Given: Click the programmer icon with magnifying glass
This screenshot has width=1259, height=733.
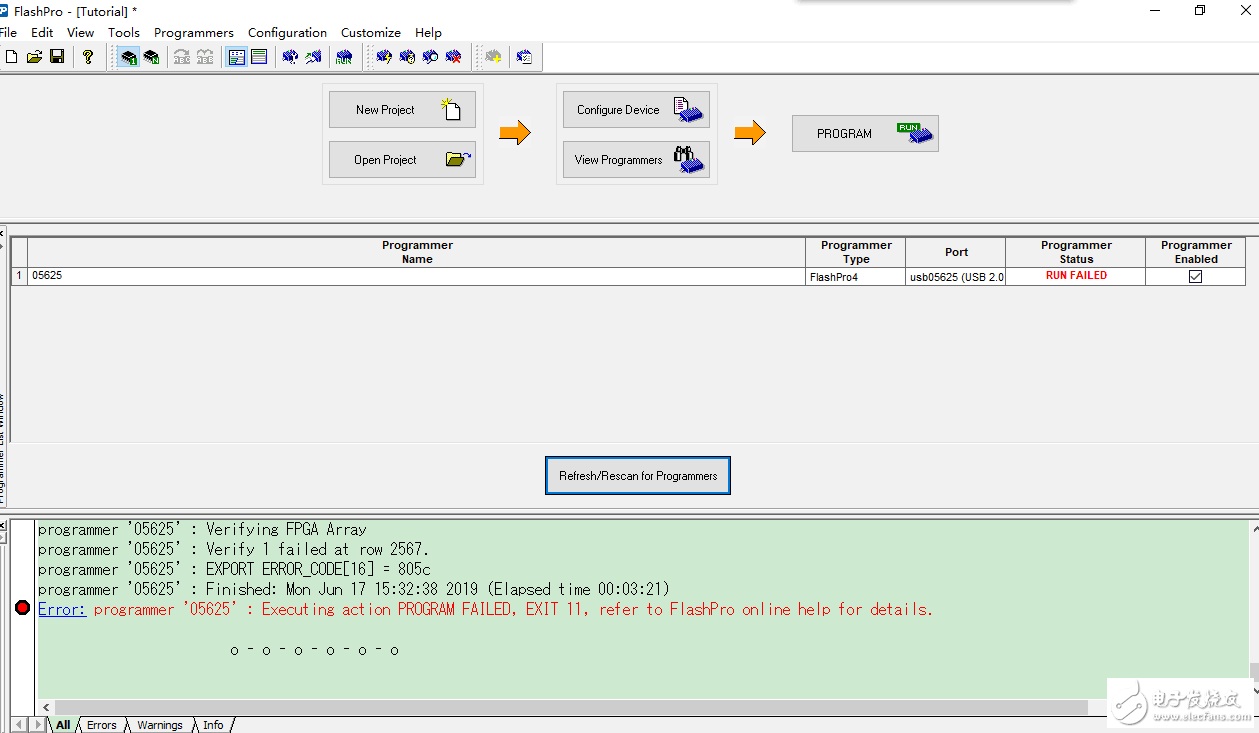Looking at the screenshot, I should point(430,57).
